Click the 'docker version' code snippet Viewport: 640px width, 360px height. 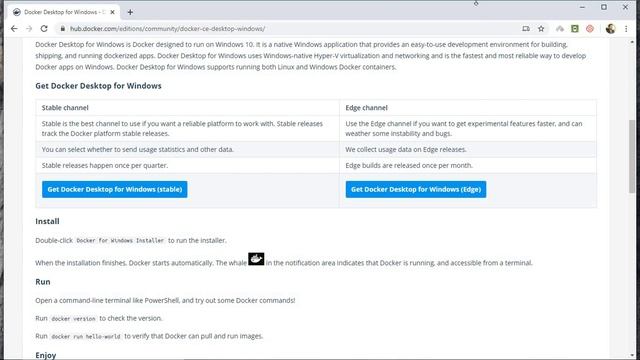pyautogui.click(x=73, y=319)
